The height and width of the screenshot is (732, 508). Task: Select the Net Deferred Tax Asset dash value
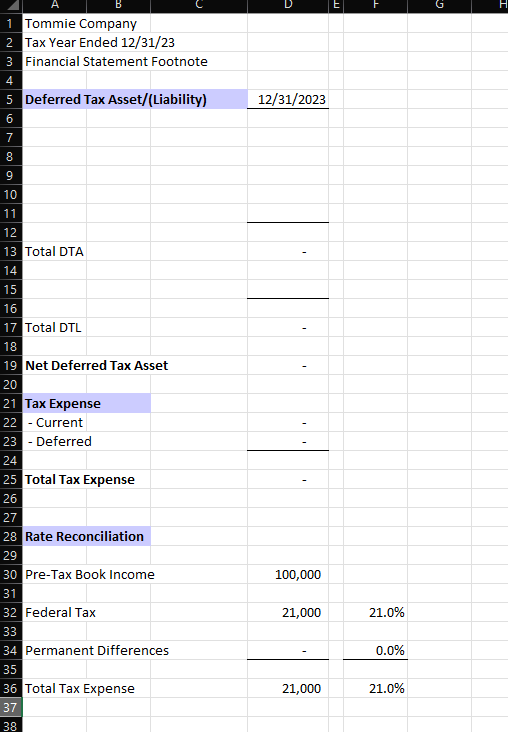tap(288, 366)
